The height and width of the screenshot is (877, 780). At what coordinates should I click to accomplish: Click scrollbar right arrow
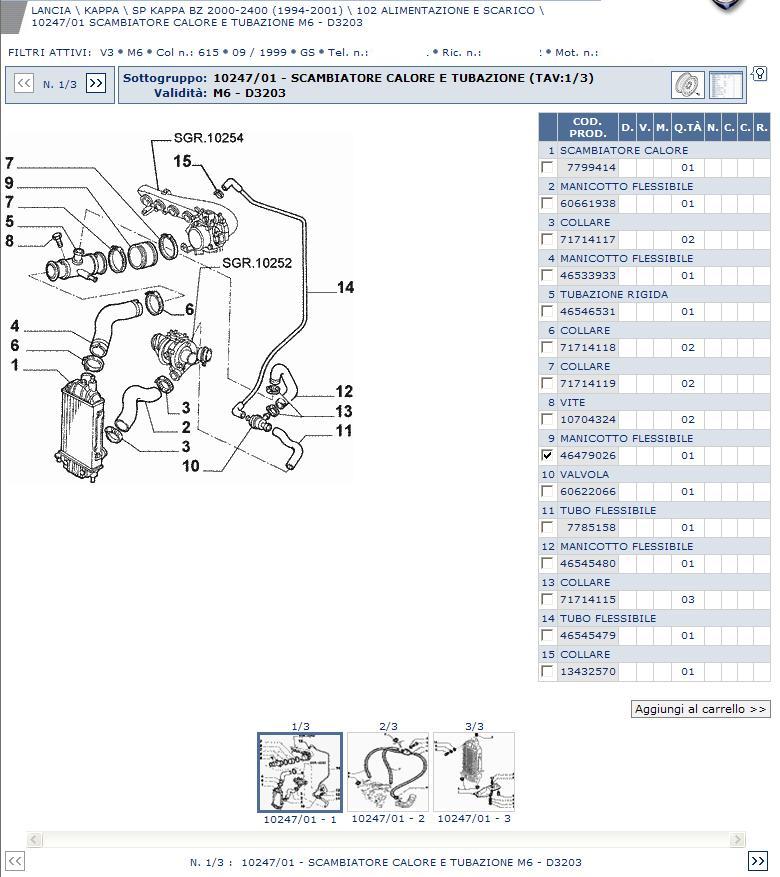pos(738,839)
